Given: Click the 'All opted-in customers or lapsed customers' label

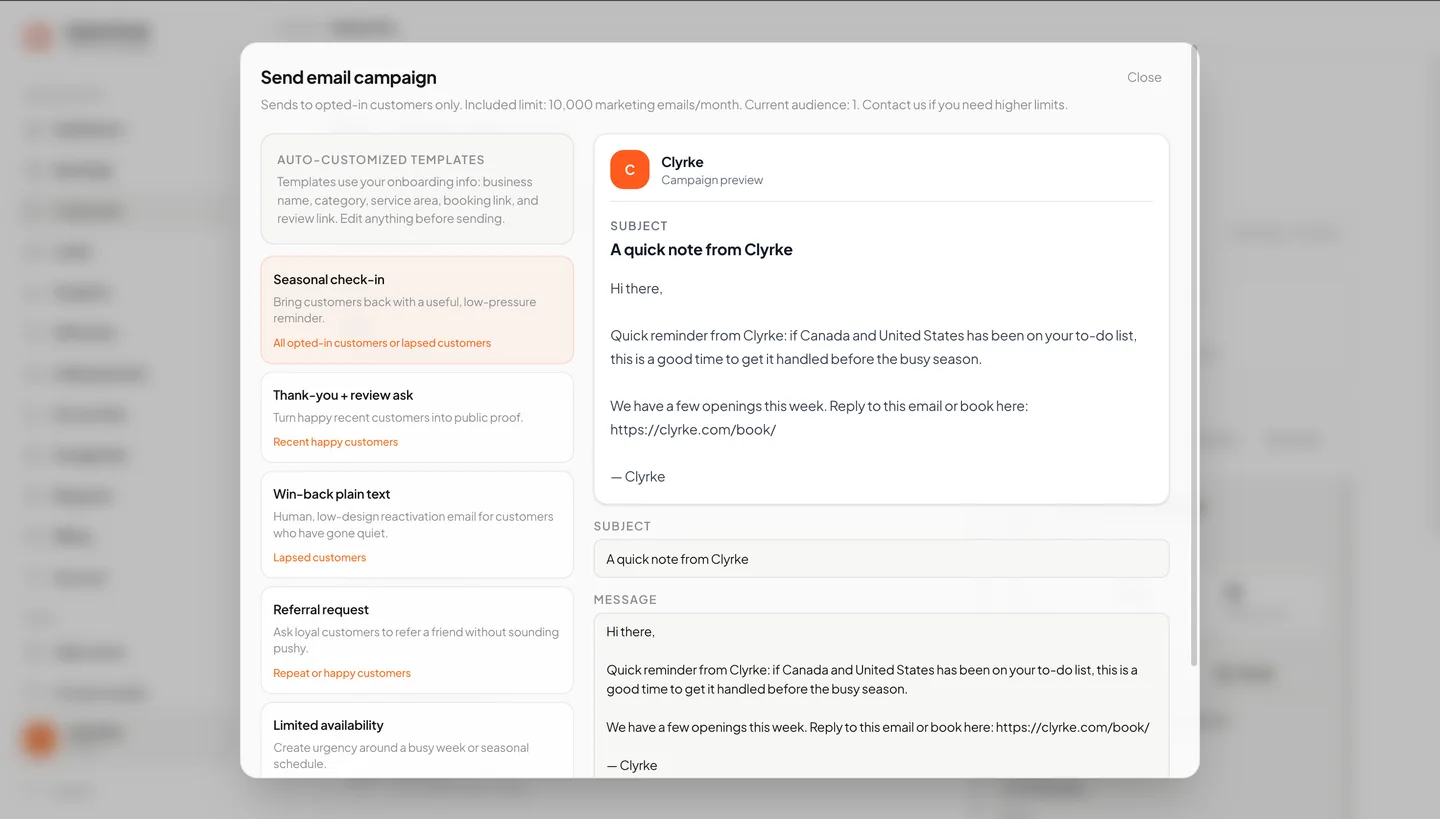Looking at the screenshot, I should (x=382, y=343).
